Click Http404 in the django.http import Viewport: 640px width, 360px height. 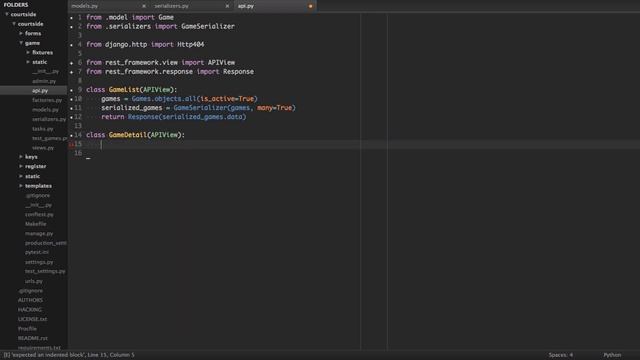[x=191, y=44]
